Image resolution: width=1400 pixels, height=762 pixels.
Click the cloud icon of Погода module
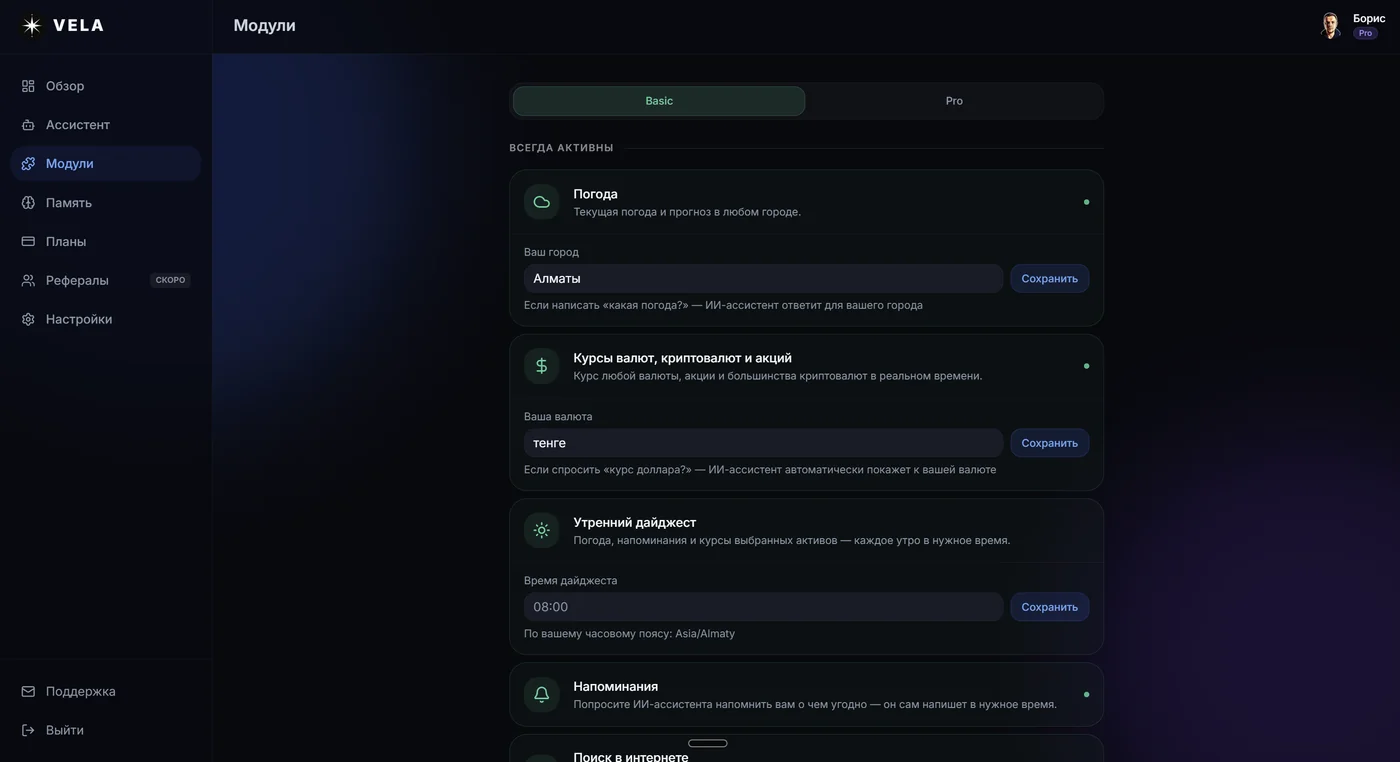coord(542,202)
